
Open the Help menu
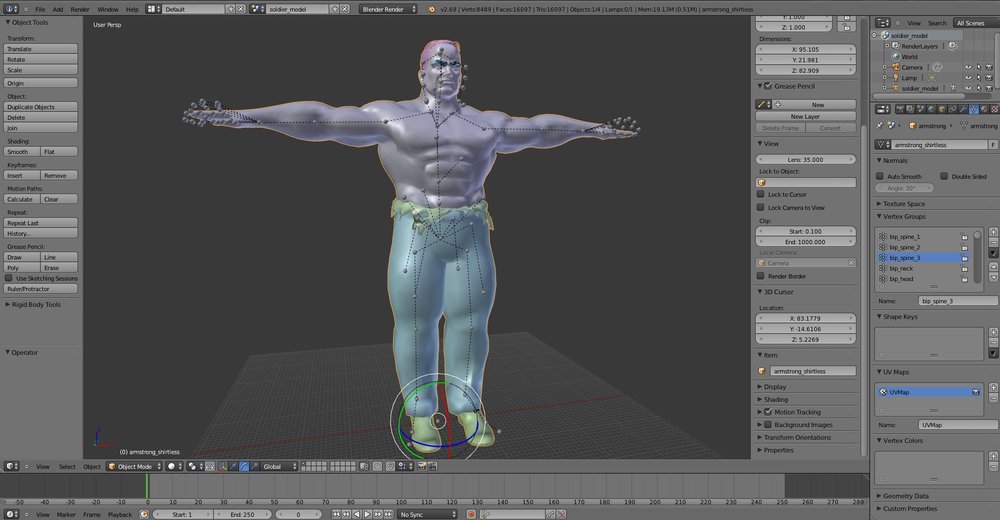point(132,10)
